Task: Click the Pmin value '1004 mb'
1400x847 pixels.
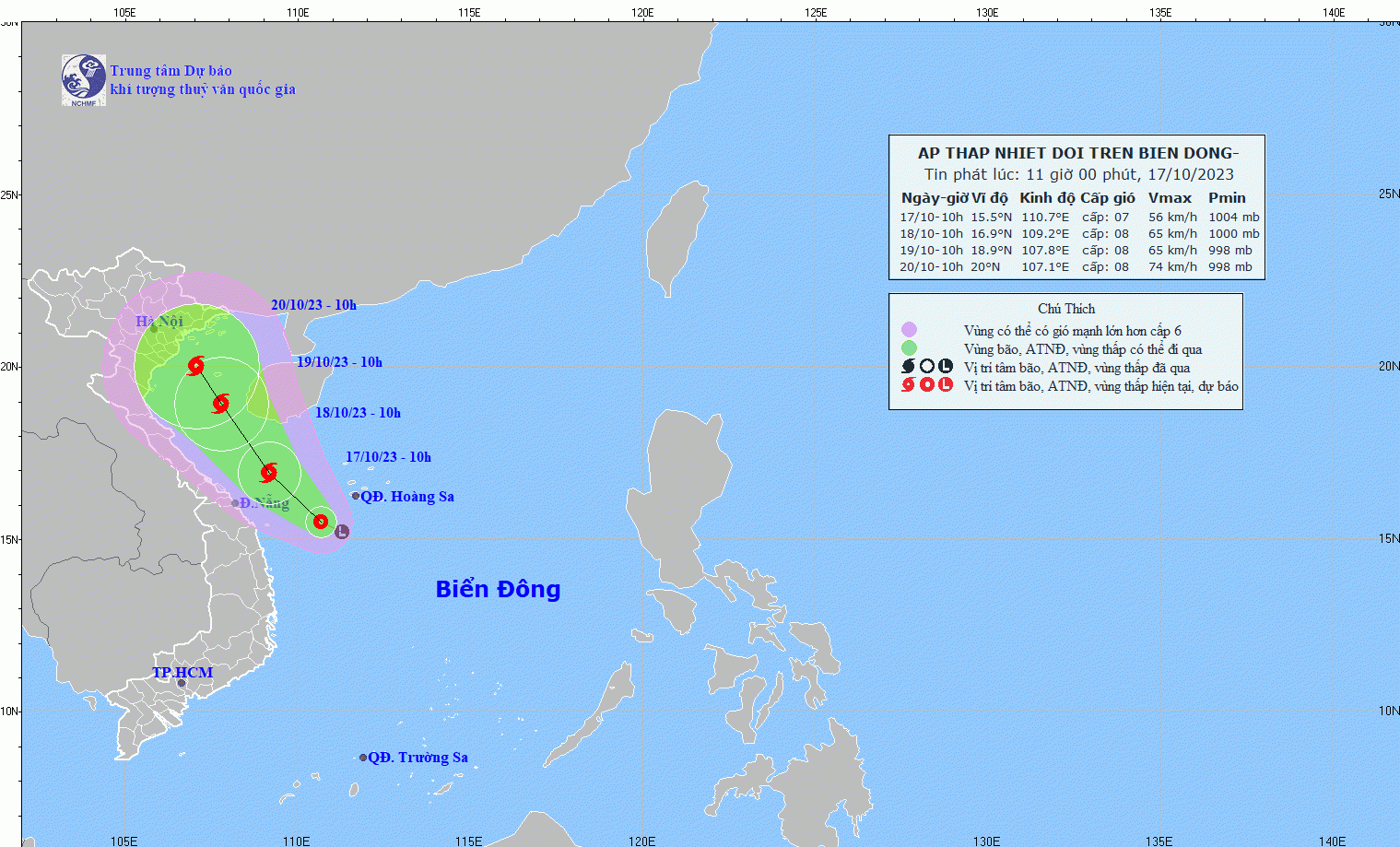Action: tap(1234, 218)
